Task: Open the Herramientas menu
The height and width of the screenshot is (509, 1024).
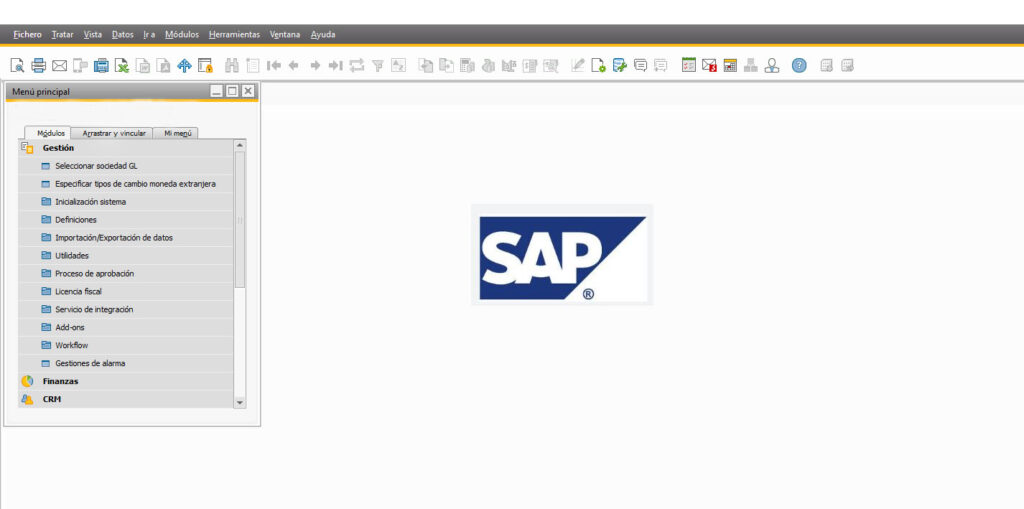Action: click(234, 35)
